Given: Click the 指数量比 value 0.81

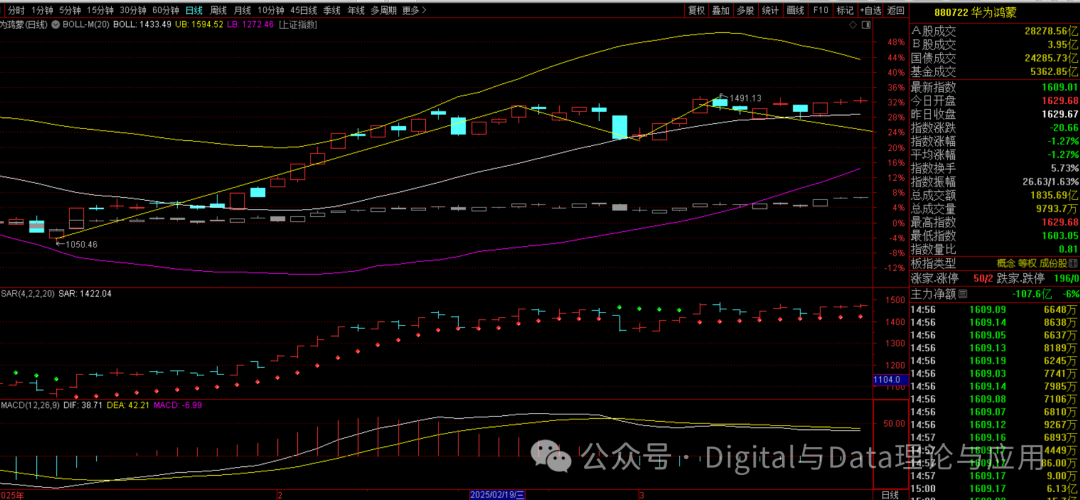Looking at the screenshot, I should point(1068,249).
